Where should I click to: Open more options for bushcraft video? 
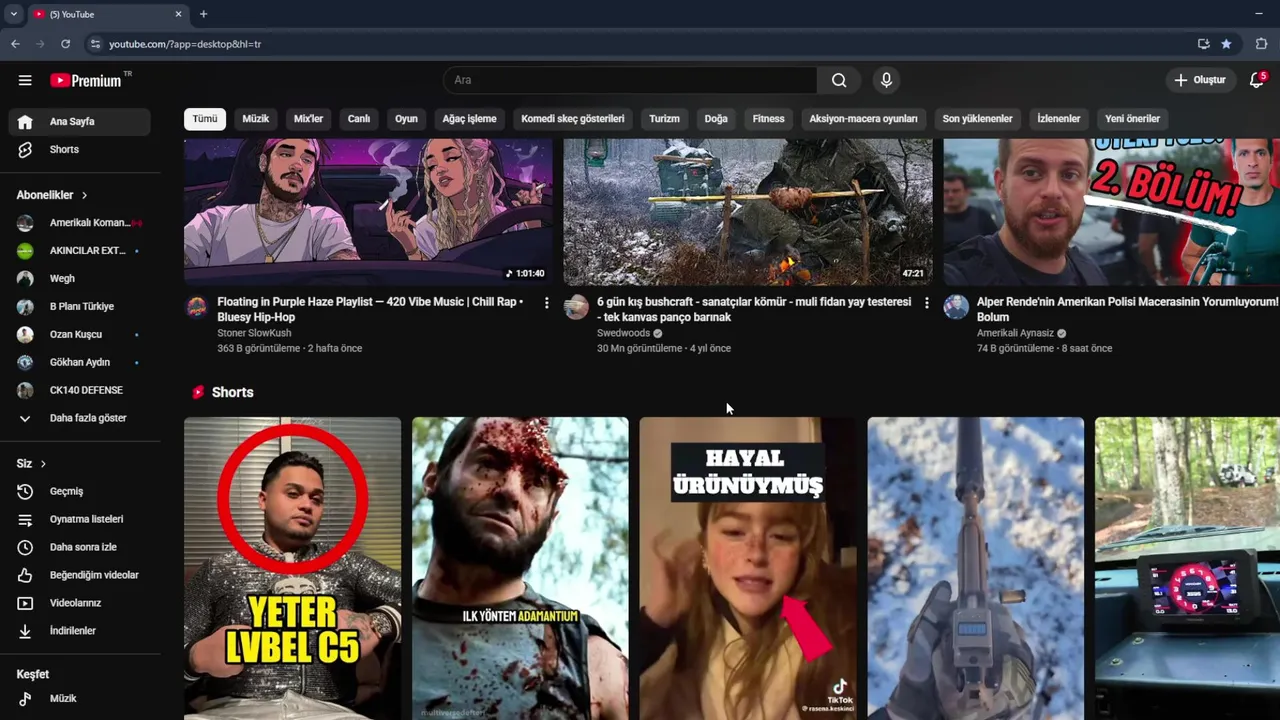point(926,303)
